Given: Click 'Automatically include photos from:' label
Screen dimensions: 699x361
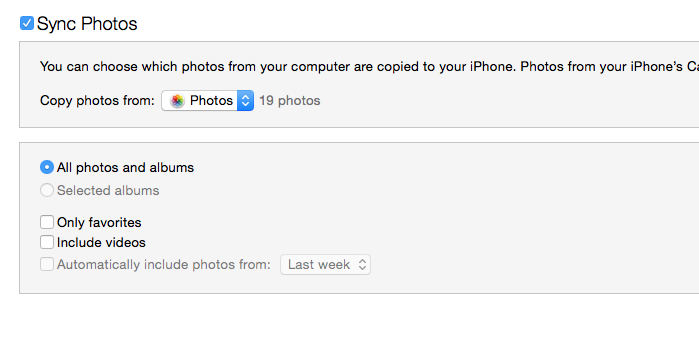Looking at the screenshot, I should (164, 265).
